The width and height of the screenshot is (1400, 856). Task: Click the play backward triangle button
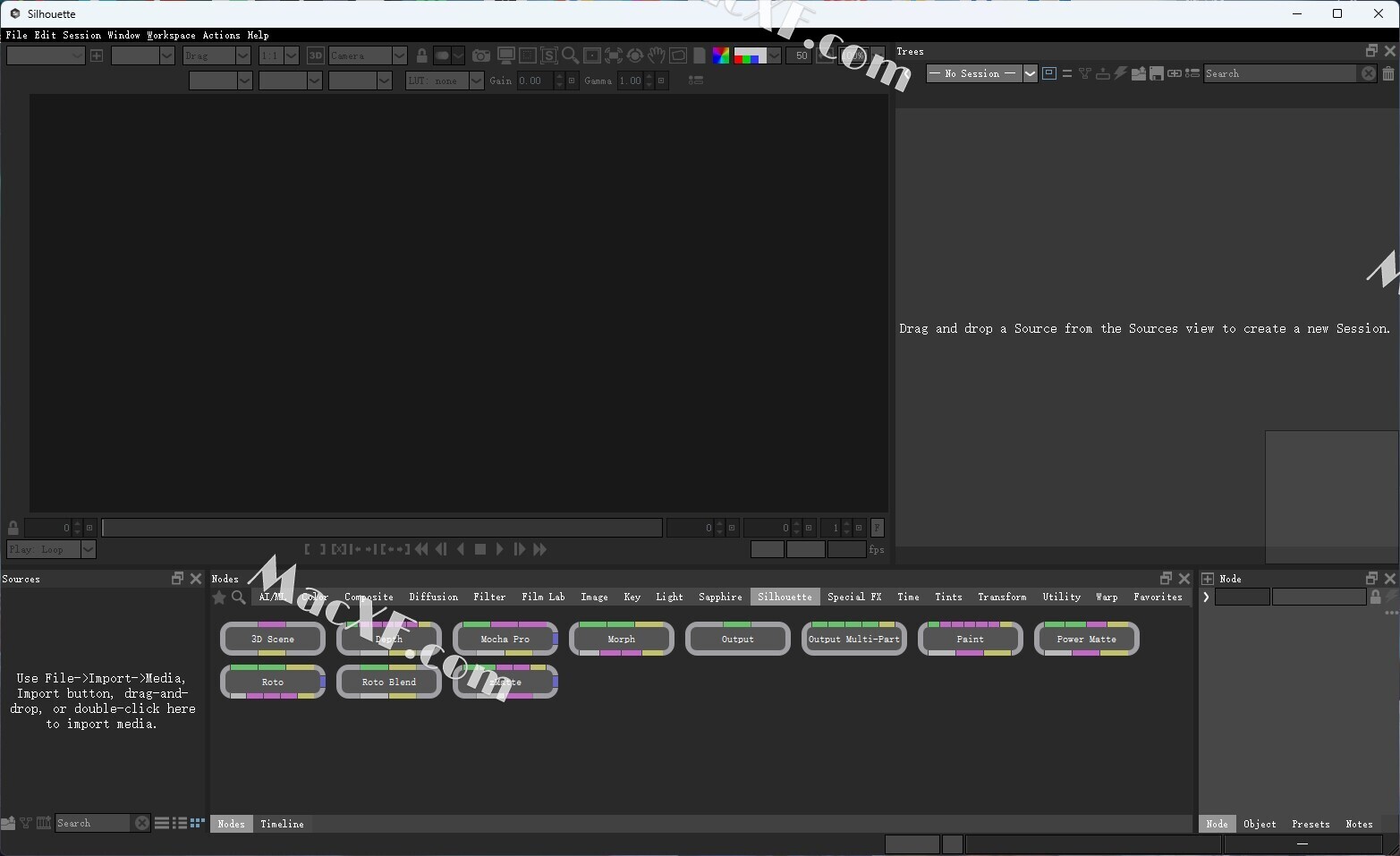coord(461,549)
